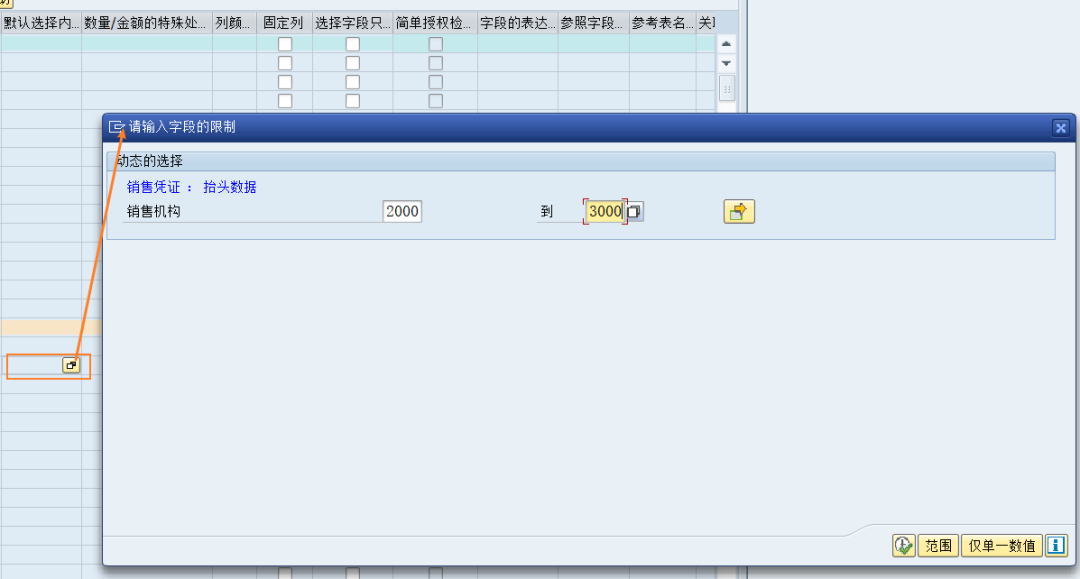Toggle 选择字段只 checkbox in the third table row
1080x579 pixels.
point(353,82)
